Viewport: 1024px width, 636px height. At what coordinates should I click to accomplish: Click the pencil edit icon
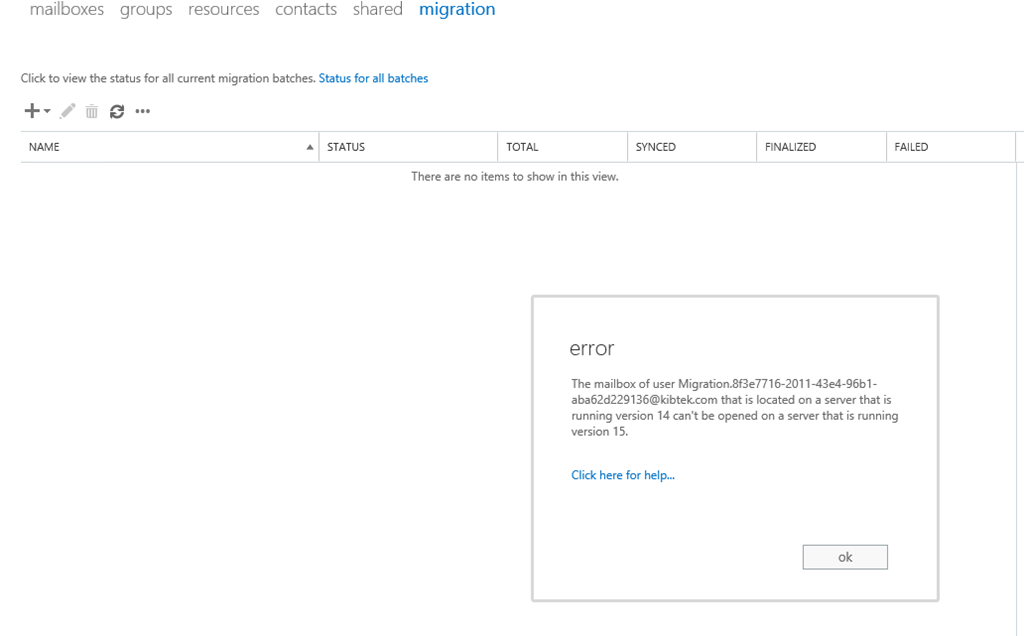67,111
